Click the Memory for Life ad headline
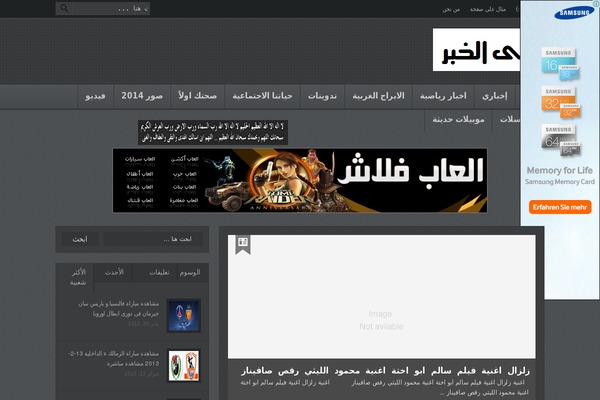The image size is (600, 400). click(559, 170)
